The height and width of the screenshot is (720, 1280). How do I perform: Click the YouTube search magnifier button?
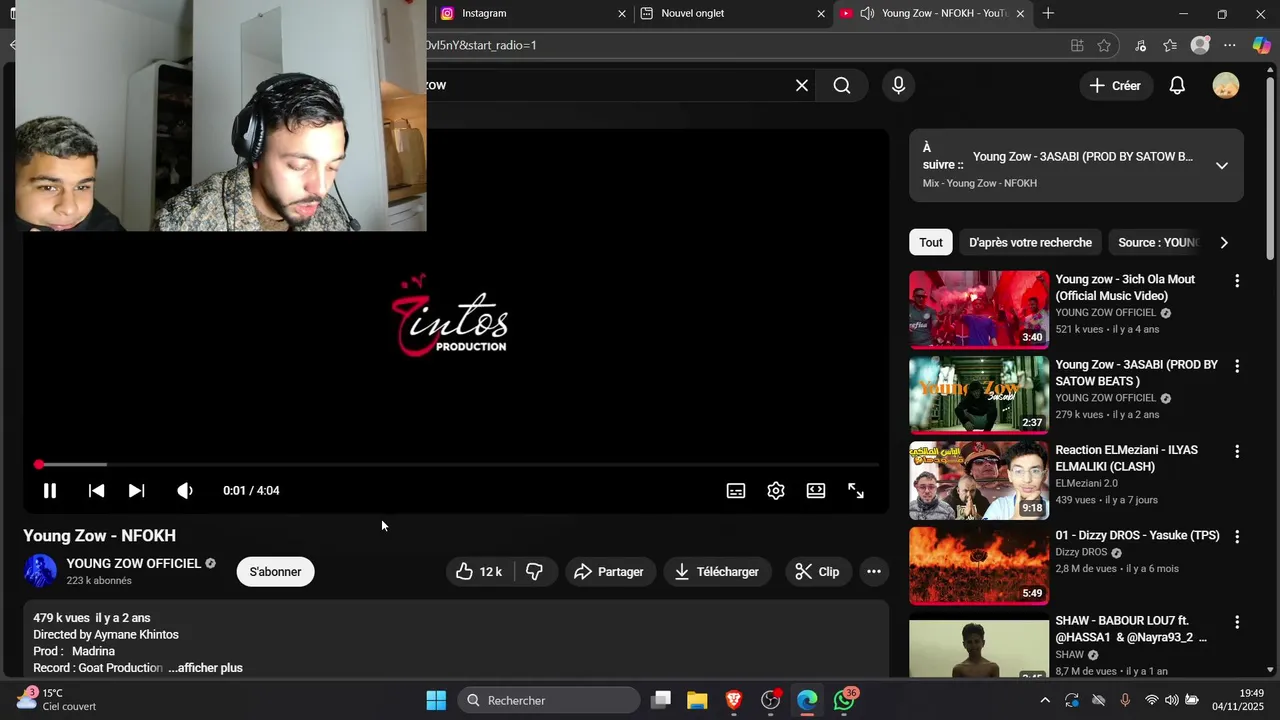click(x=842, y=86)
